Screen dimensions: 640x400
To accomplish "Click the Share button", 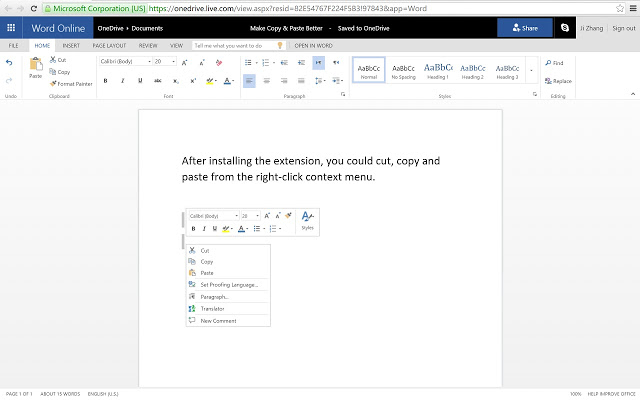I will click(525, 28).
